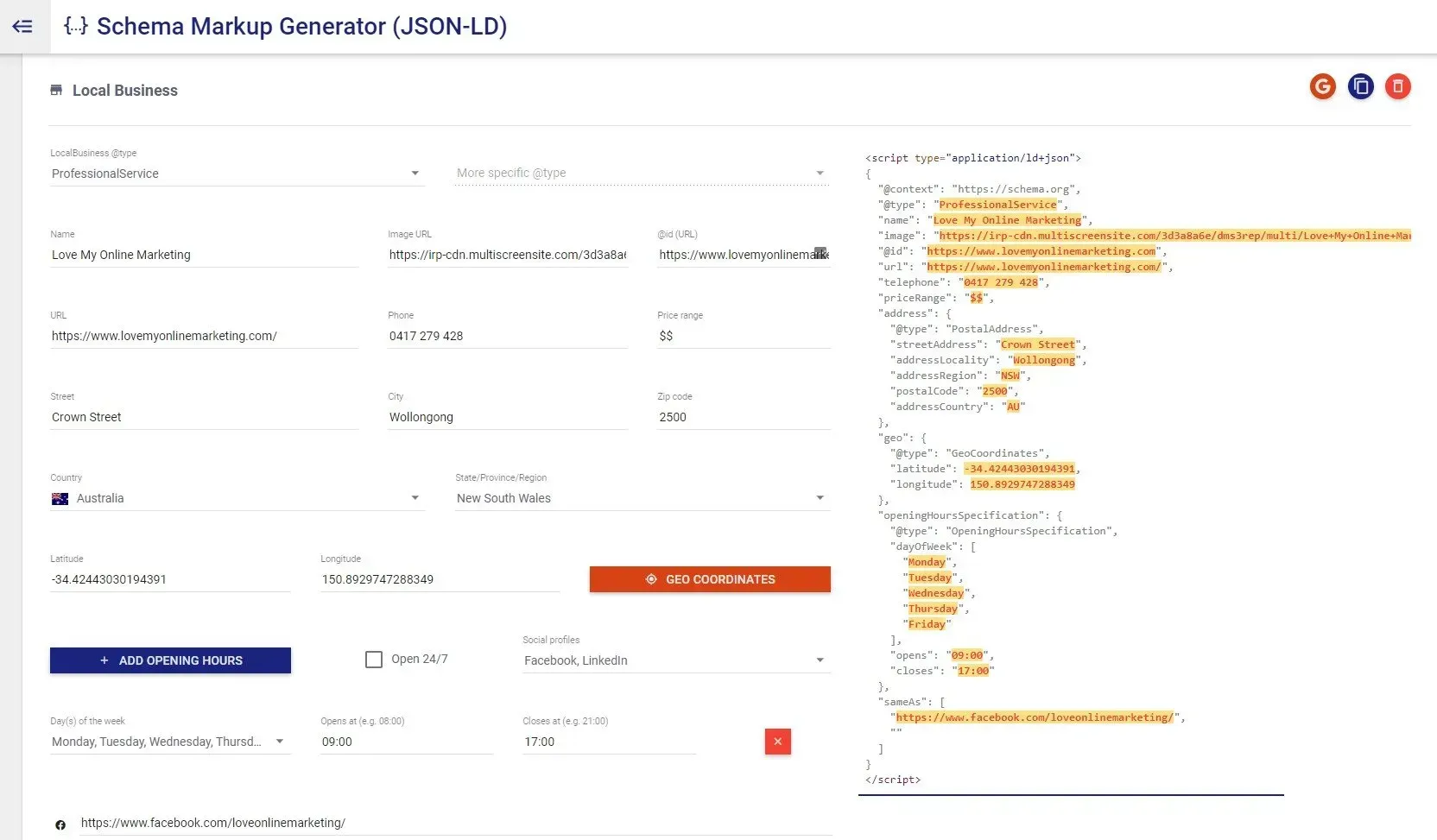Click the "Crown Street" streetAddress value in JSON
1437x840 pixels.
(1038, 344)
